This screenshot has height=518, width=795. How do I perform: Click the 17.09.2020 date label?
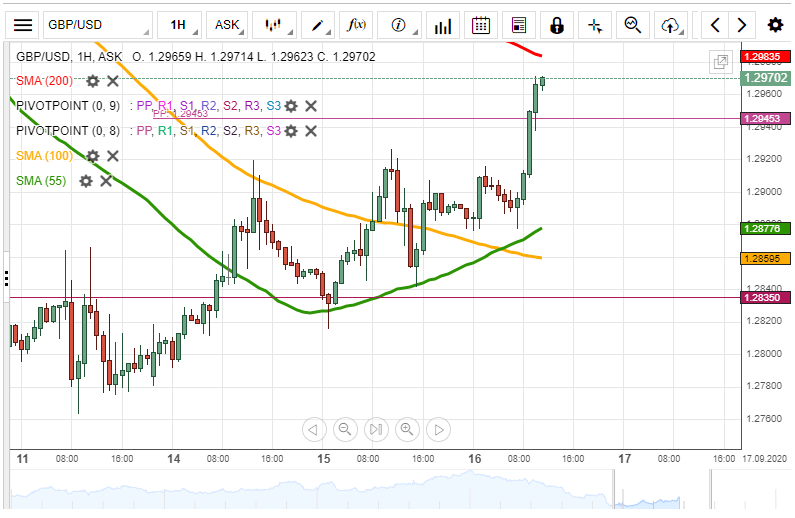[x=765, y=459]
